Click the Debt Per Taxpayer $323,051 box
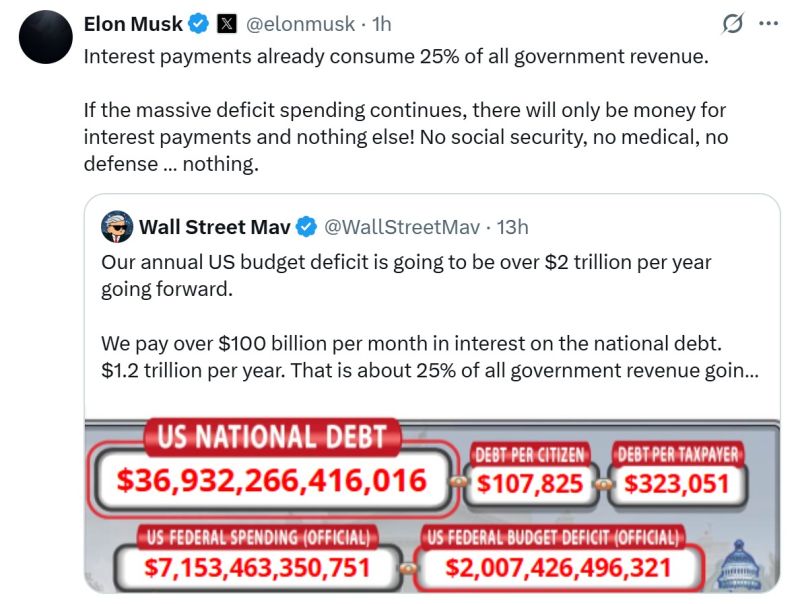This screenshot has width=800, height=604. [x=679, y=484]
